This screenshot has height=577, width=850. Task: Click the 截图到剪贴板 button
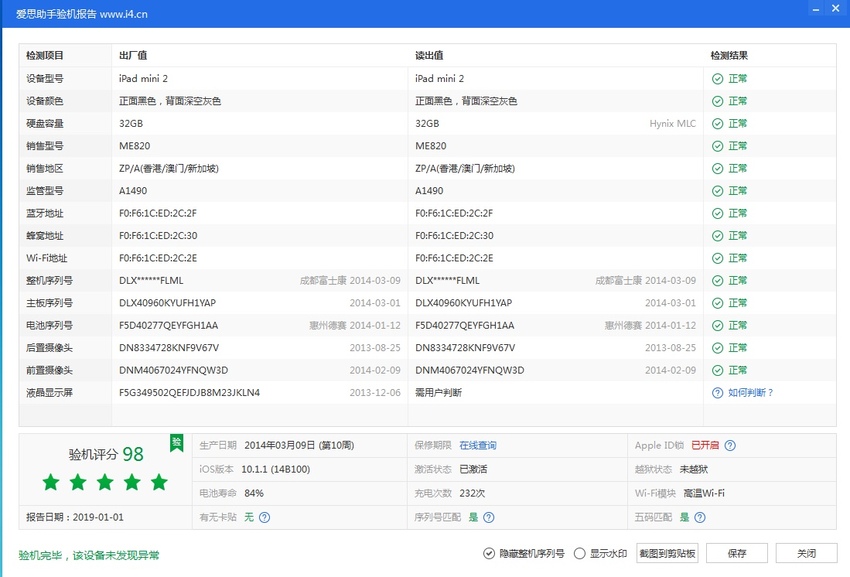click(x=667, y=553)
